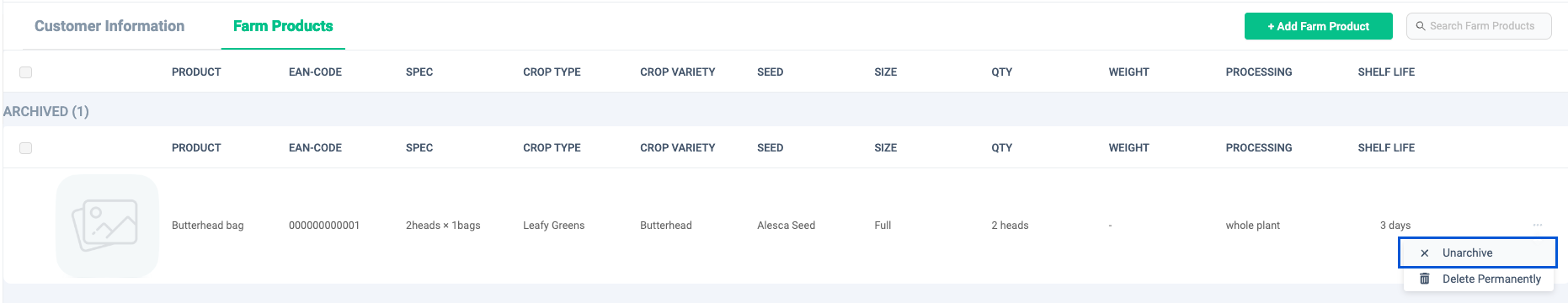The image size is (1568, 303).
Task: Click the magnifier icon in the search box
Action: [1421, 26]
